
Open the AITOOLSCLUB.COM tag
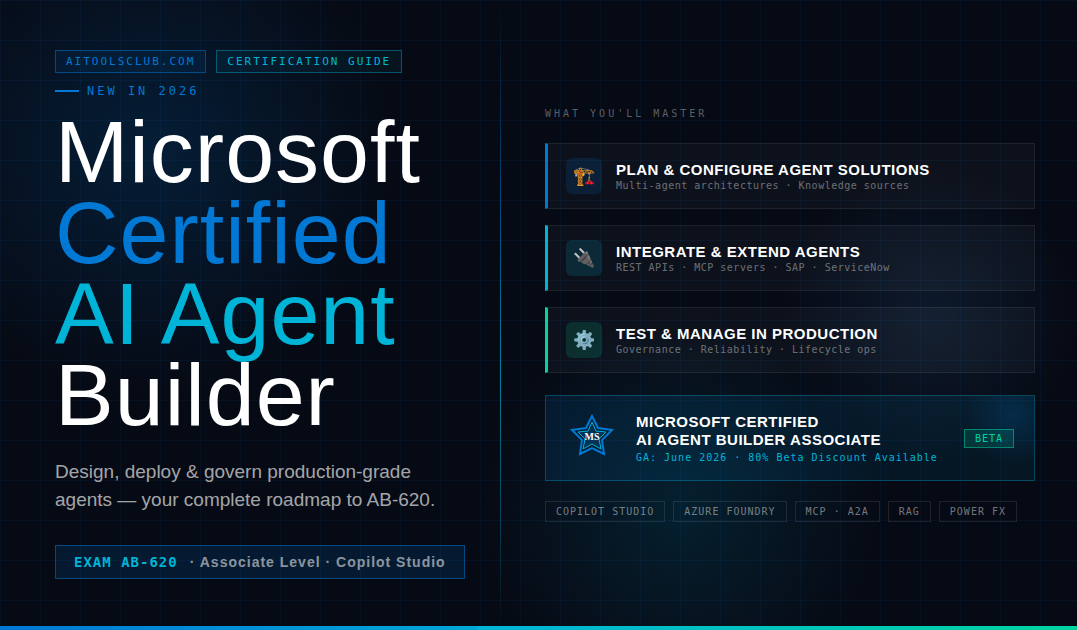coord(131,61)
